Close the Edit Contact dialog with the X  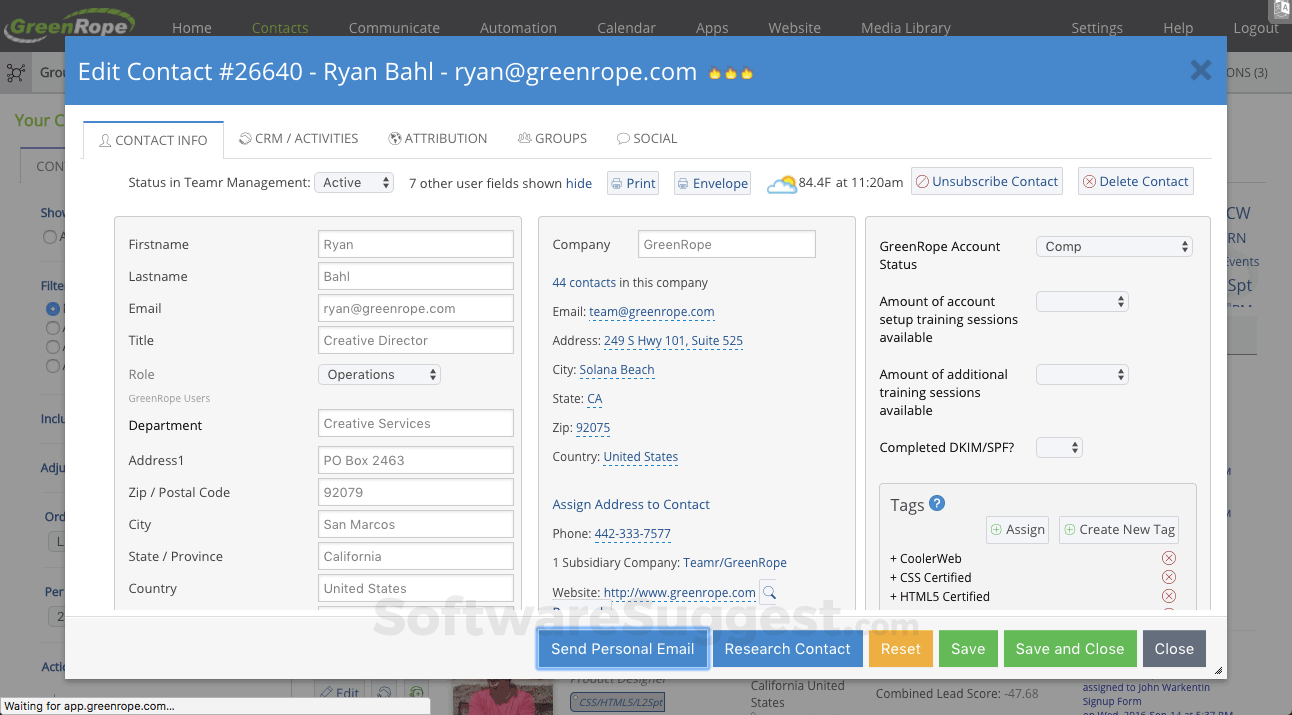(1200, 70)
